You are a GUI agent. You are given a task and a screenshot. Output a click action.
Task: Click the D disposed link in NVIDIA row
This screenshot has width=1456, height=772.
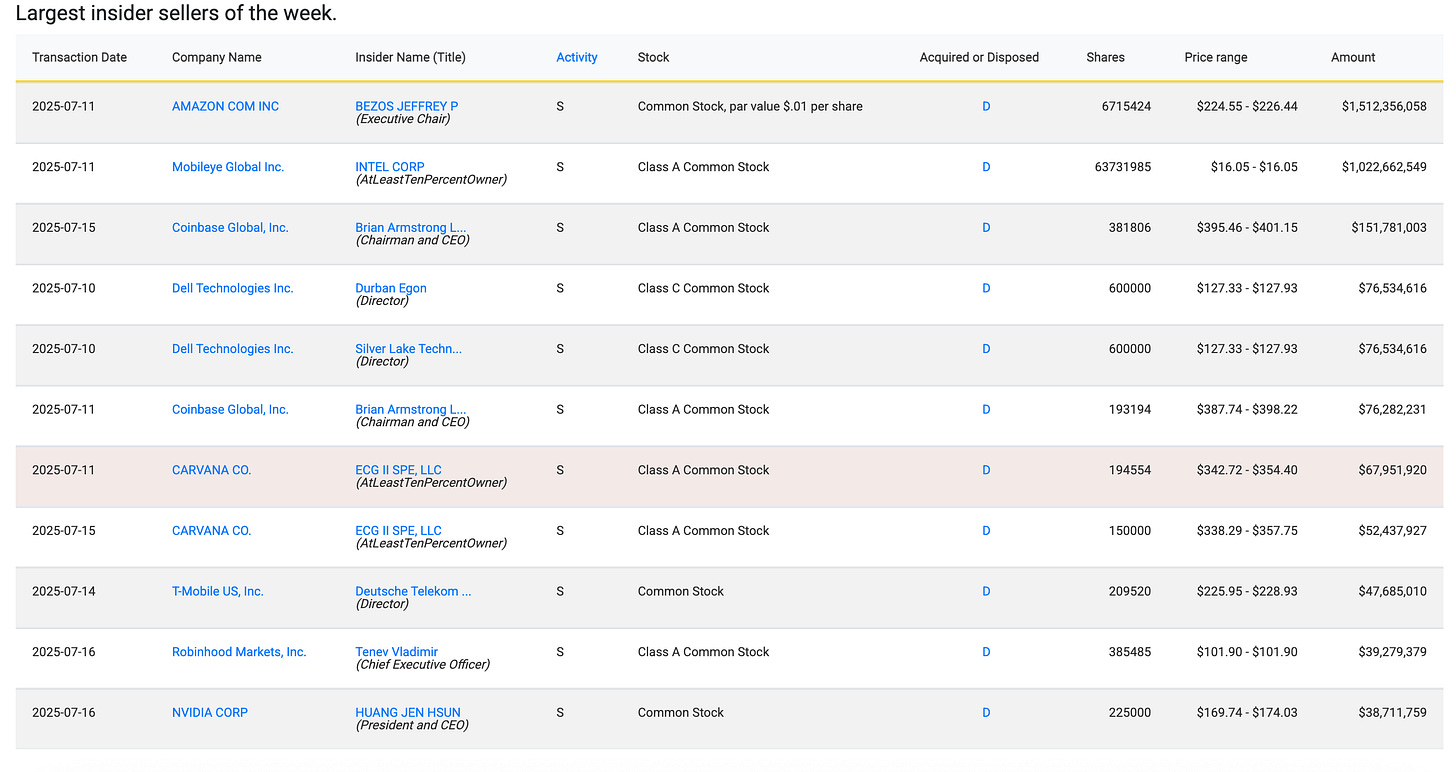[986, 713]
